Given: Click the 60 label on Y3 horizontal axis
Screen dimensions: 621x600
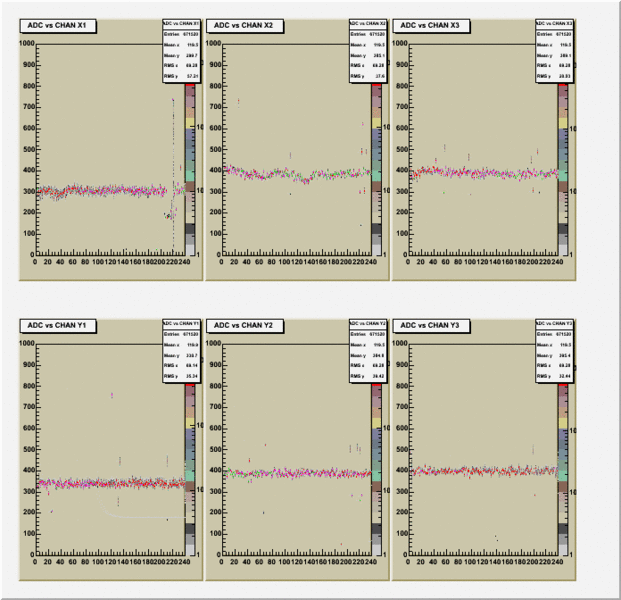Looking at the screenshot, I should (446, 562).
